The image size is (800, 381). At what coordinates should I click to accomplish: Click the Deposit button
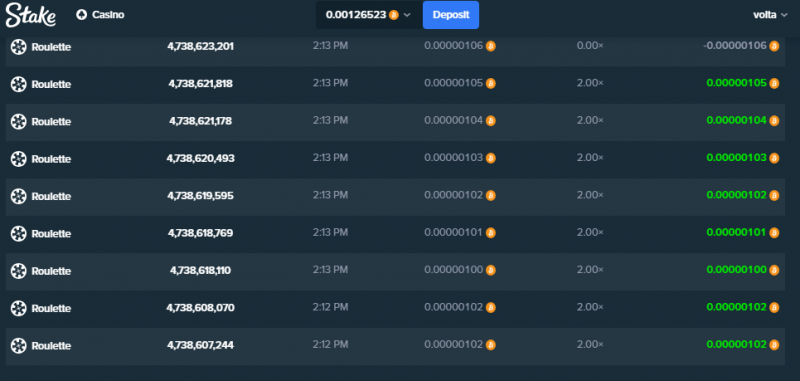[x=451, y=15]
